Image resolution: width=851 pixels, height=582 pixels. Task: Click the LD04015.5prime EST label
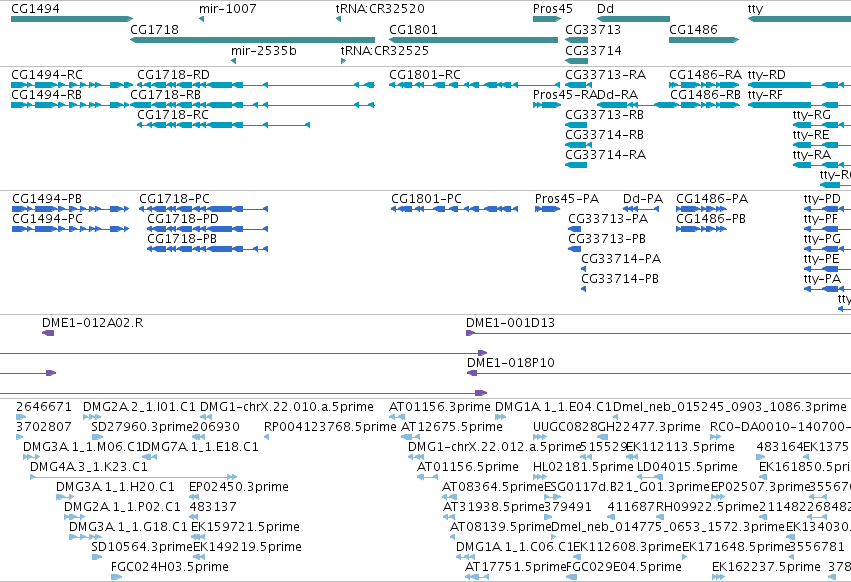pos(687,466)
